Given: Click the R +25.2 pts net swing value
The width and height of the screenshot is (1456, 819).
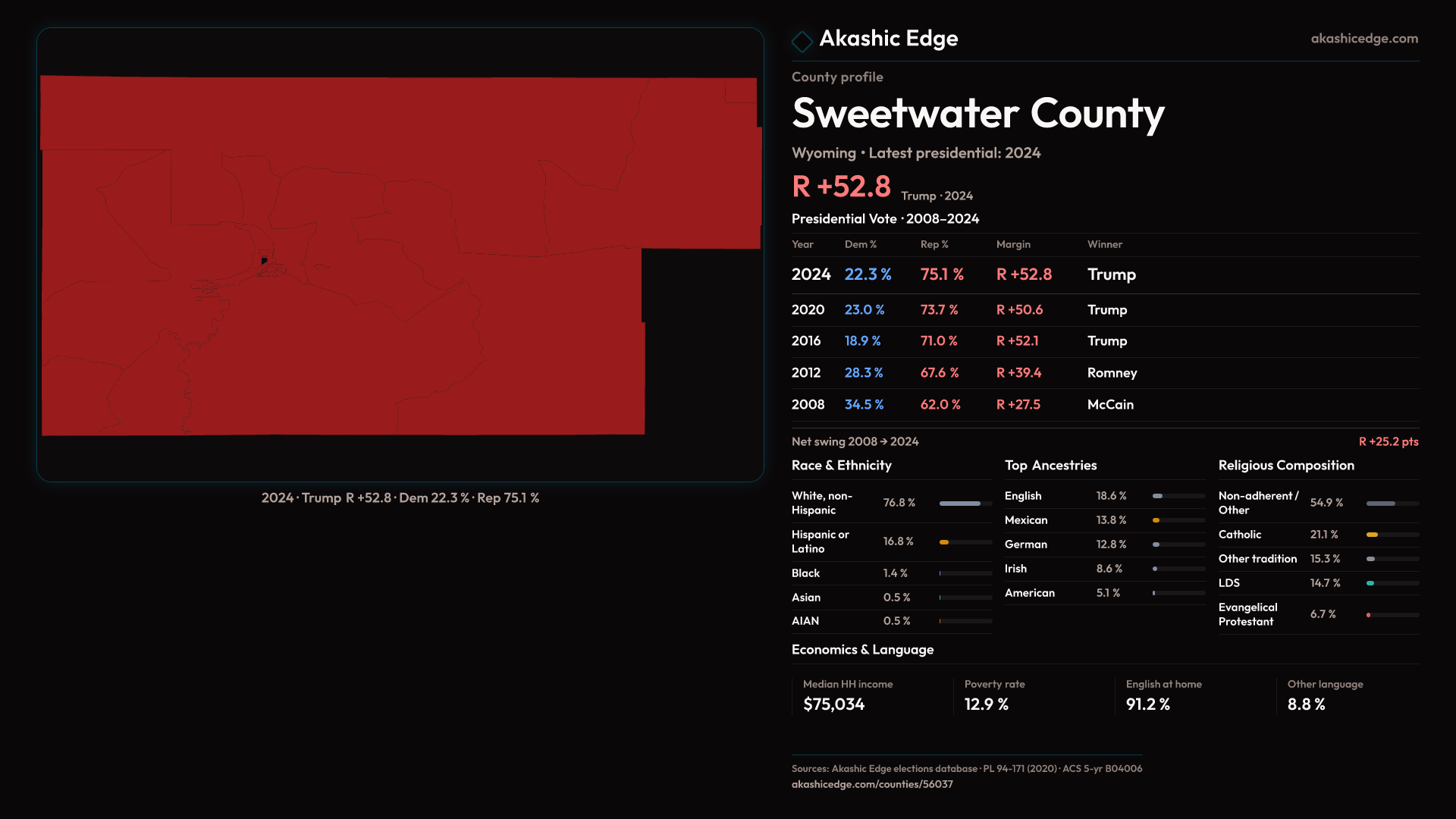Looking at the screenshot, I should click(x=1388, y=441).
